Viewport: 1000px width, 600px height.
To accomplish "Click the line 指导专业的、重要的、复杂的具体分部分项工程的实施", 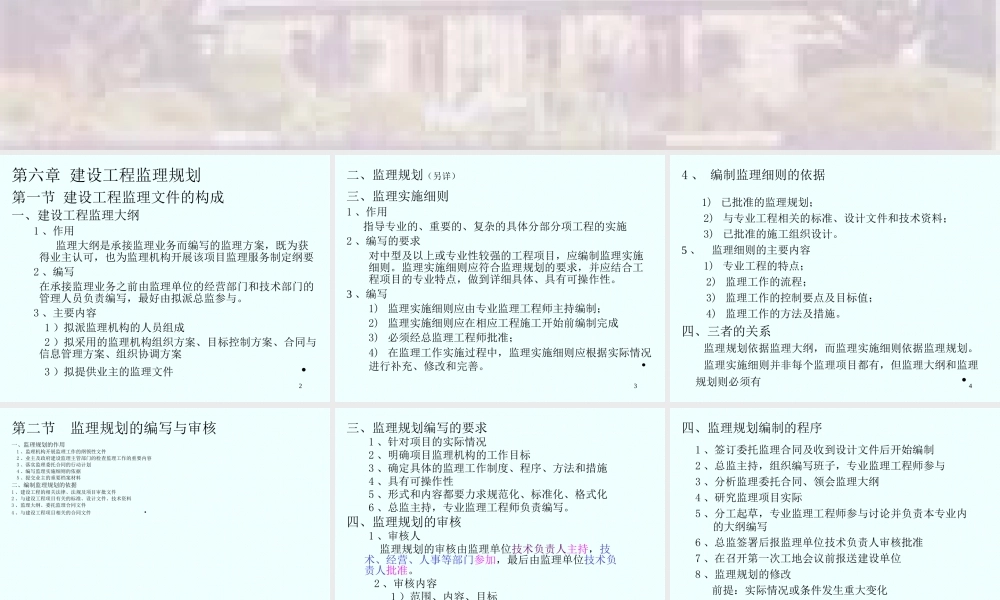I will click(495, 226).
